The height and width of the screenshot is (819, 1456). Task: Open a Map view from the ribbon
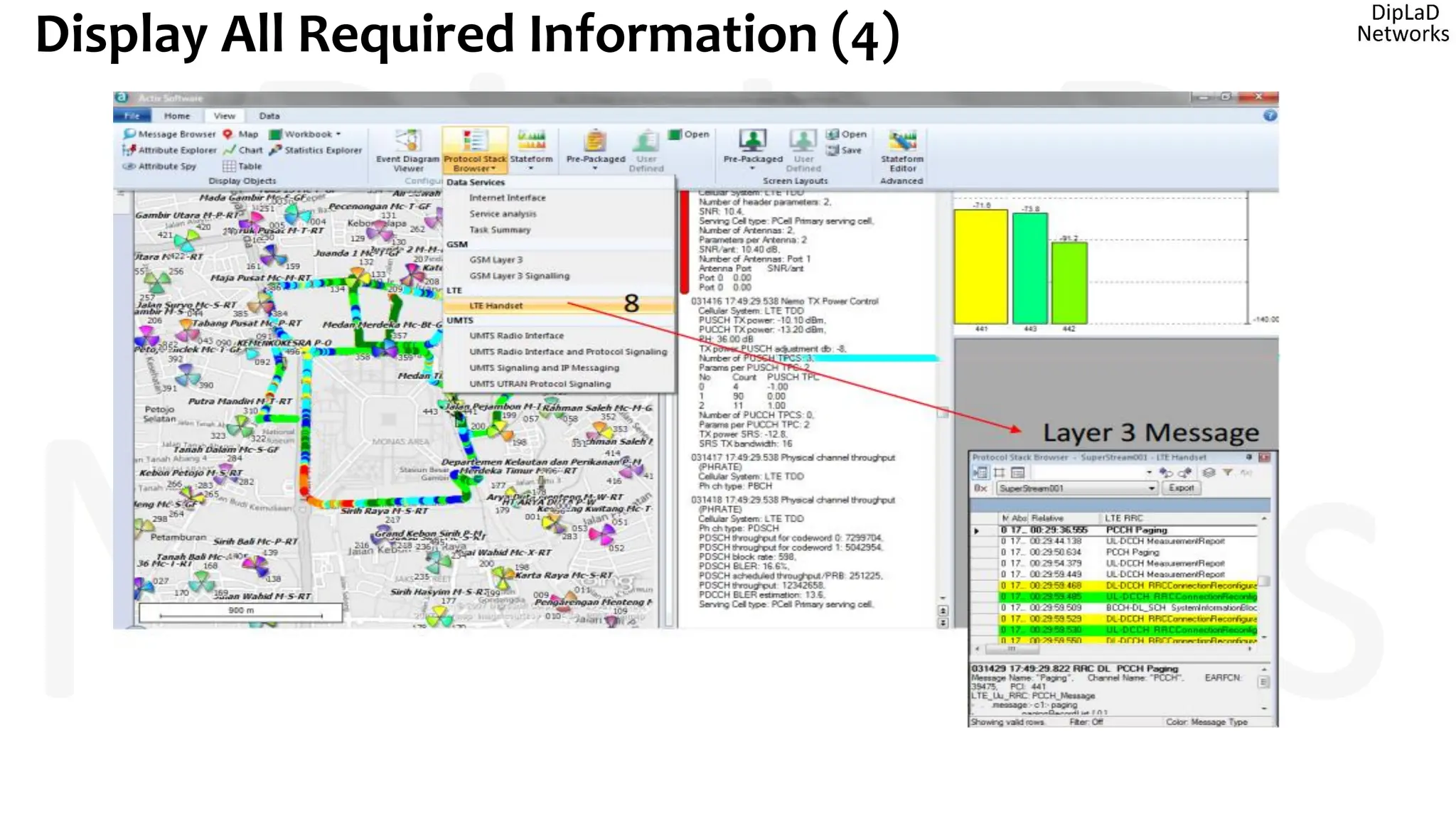(x=240, y=134)
